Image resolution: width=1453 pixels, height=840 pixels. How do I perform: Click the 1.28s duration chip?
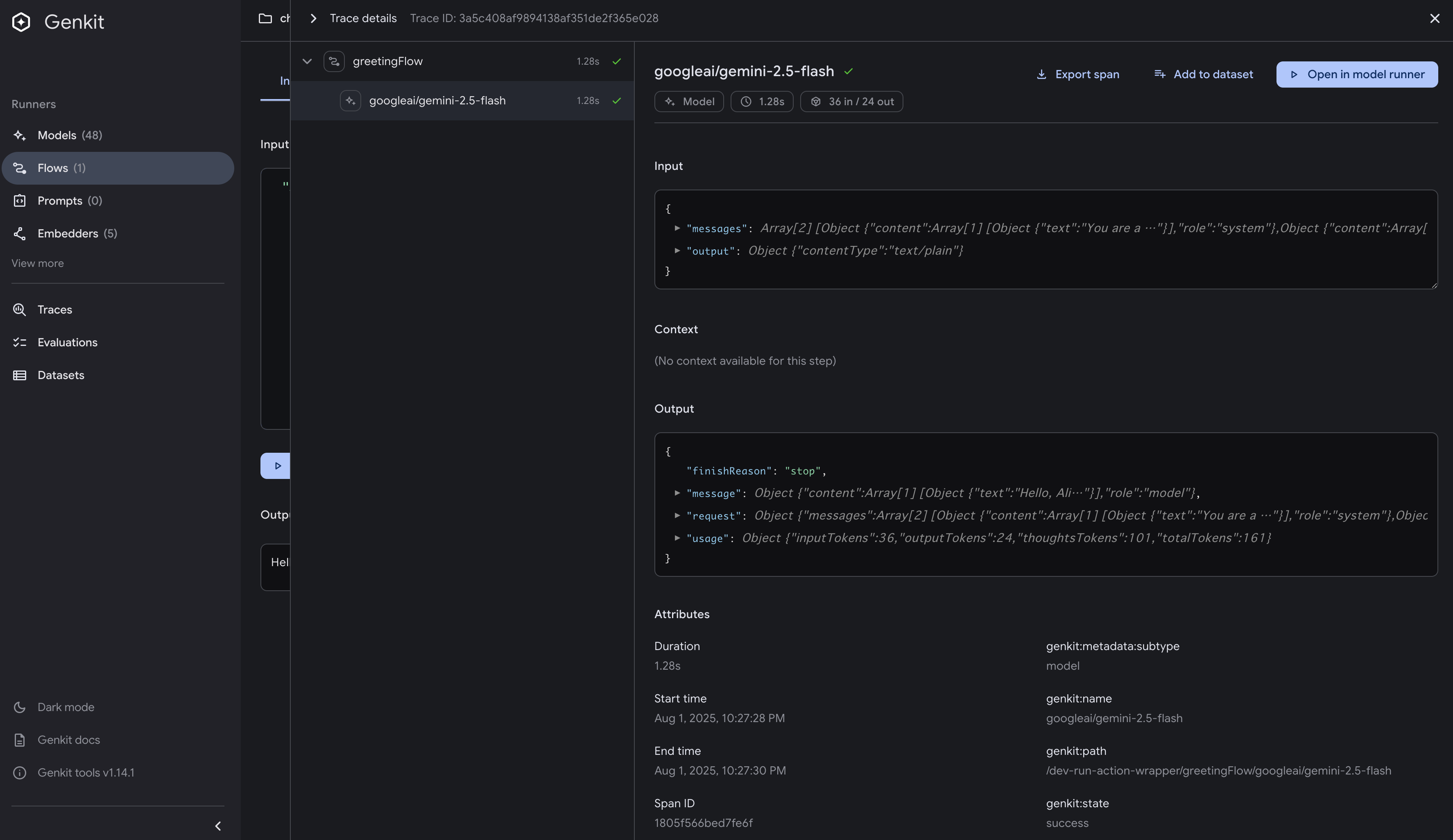pyautogui.click(x=762, y=102)
